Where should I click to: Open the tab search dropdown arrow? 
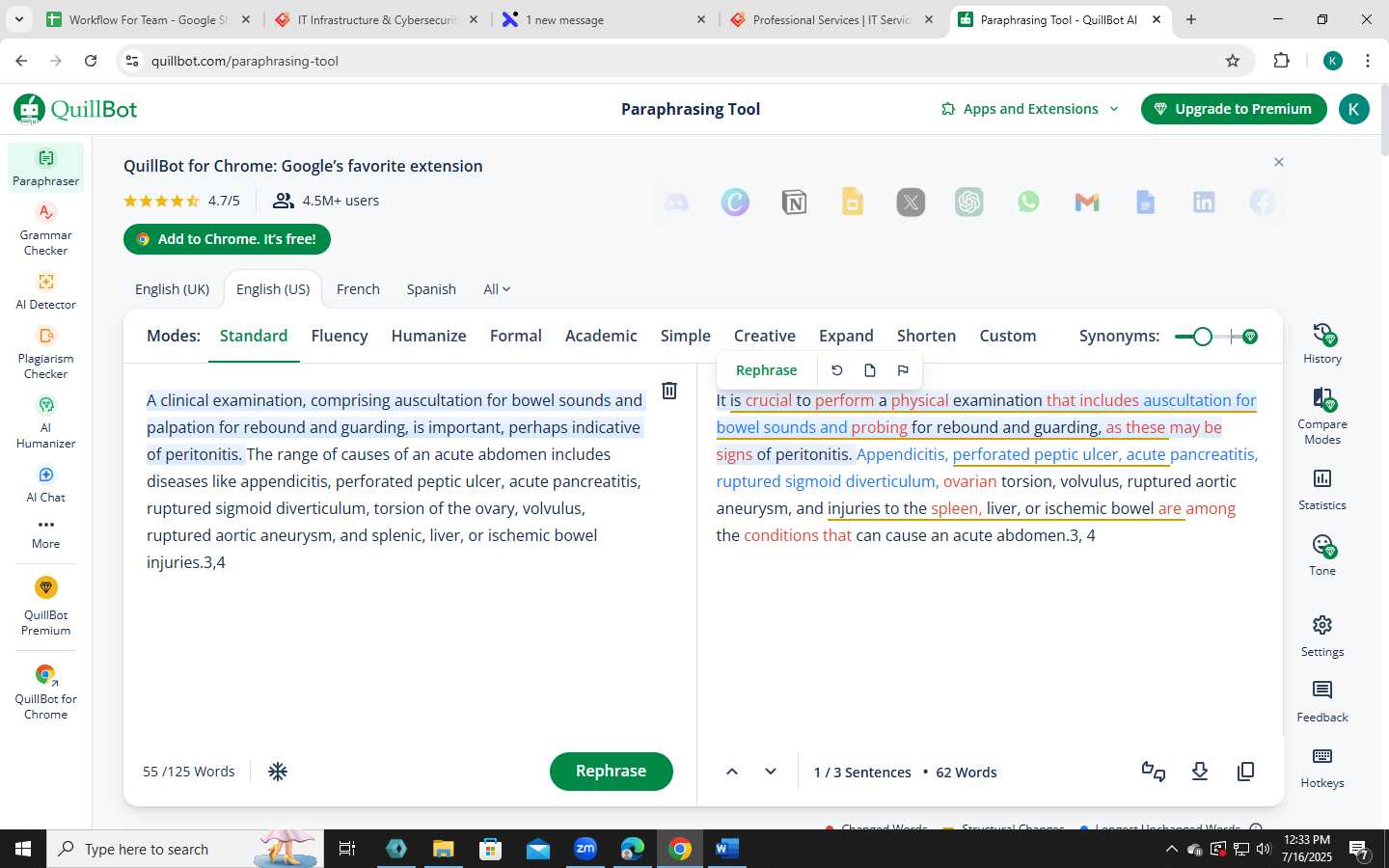19,19
